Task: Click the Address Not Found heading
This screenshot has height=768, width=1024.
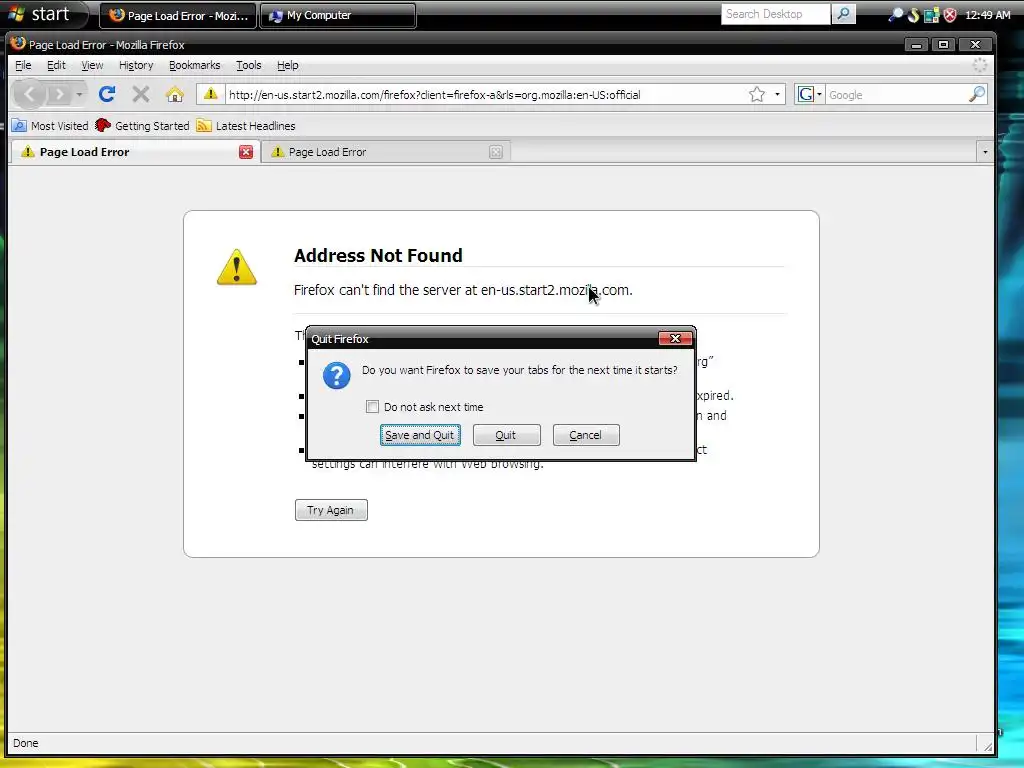Action: pos(378,255)
